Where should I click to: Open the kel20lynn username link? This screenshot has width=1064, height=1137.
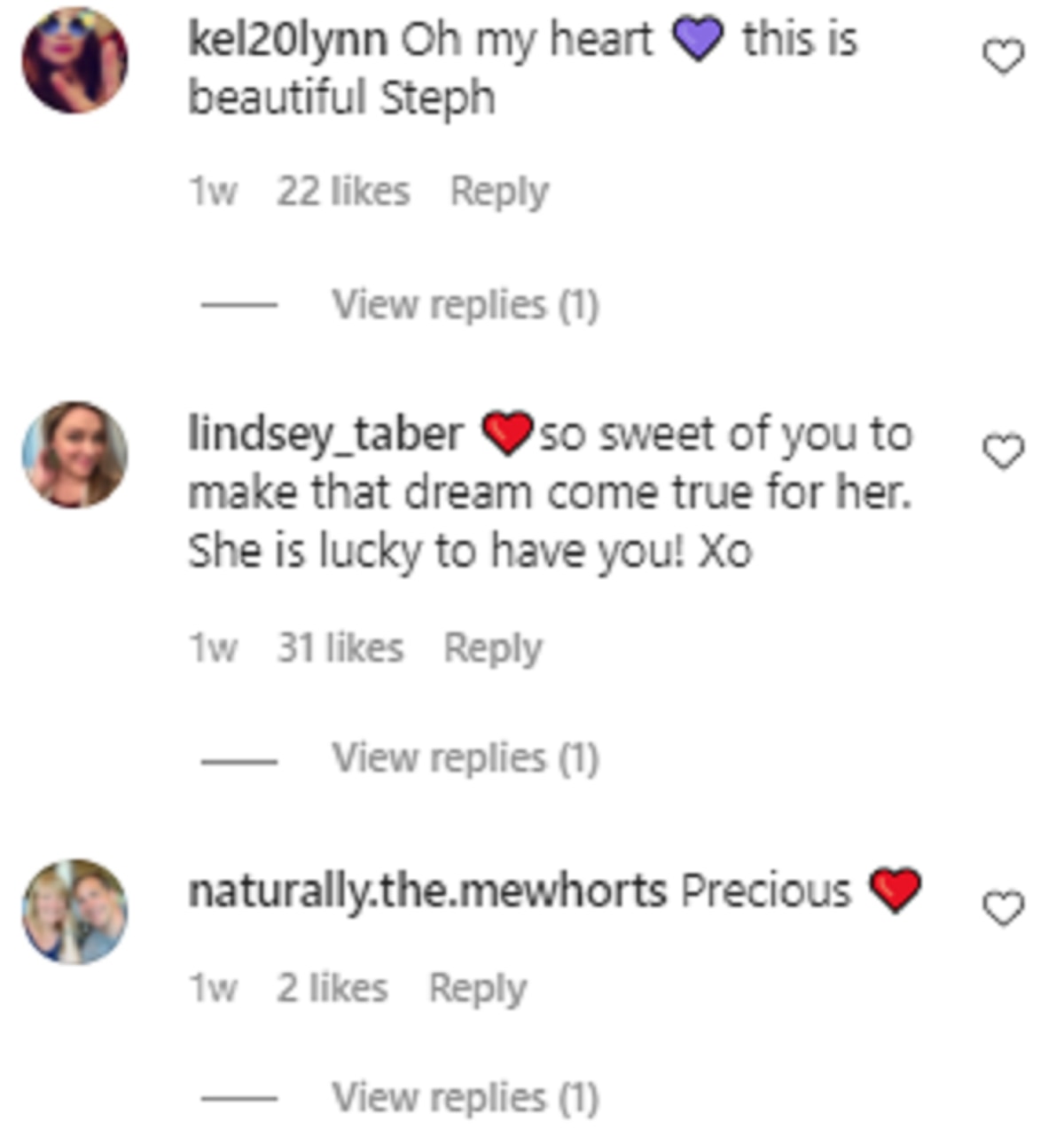tap(287, 40)
